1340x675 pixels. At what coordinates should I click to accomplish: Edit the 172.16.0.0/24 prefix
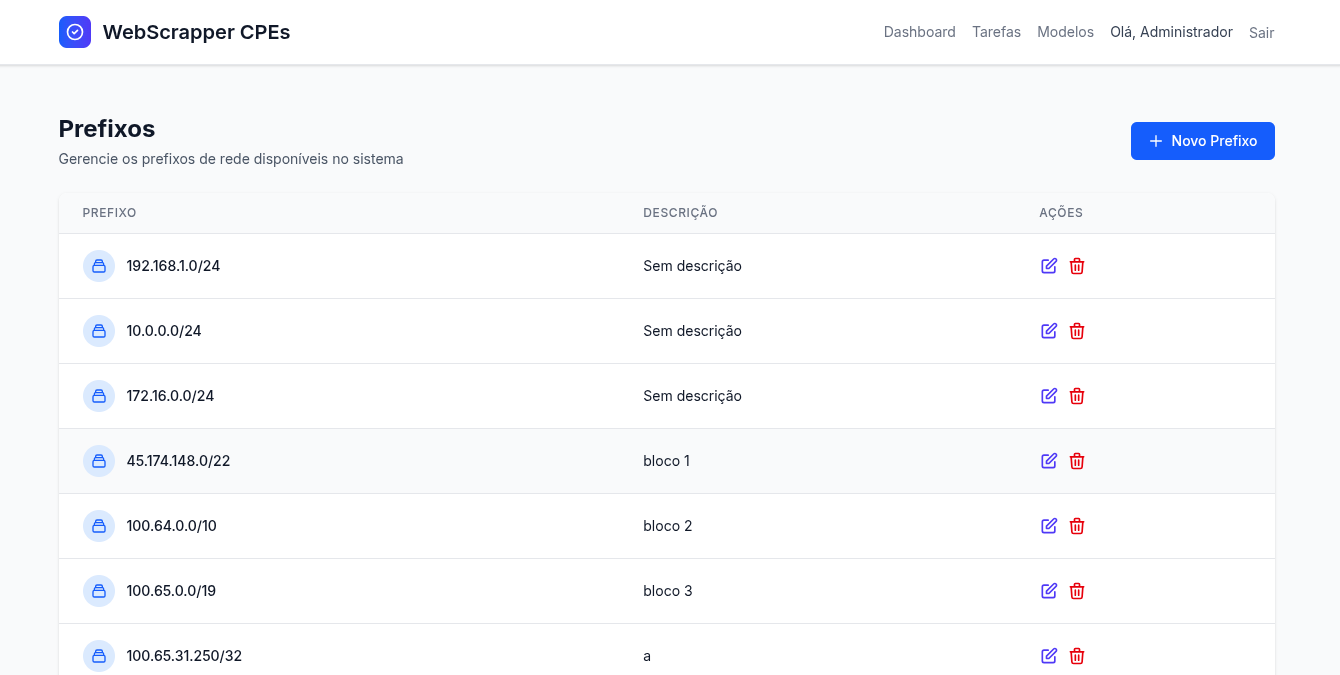click(x=1049, y=396)
